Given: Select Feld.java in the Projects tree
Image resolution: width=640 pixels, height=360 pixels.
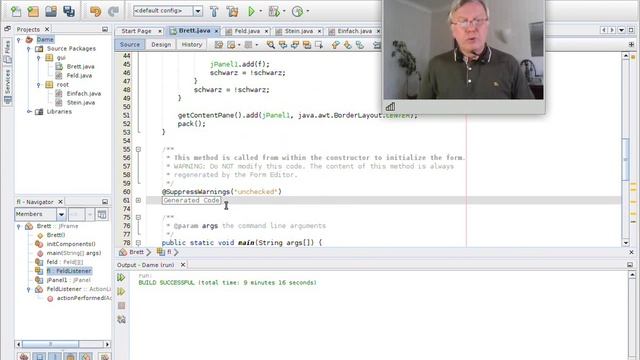Looking at the screenshot, I should point(79,76).
